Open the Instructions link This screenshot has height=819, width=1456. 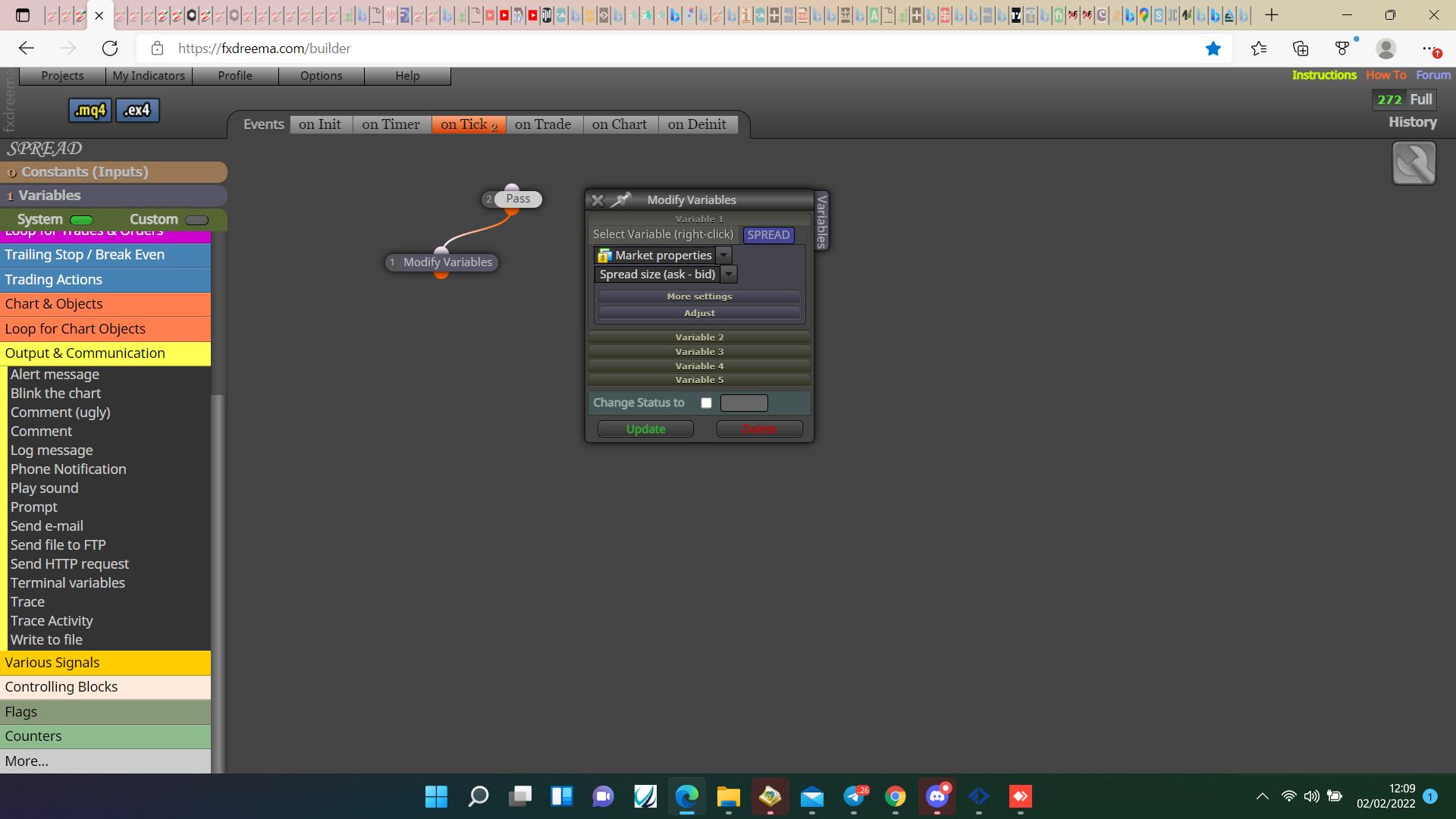[x=1324, y=75]
